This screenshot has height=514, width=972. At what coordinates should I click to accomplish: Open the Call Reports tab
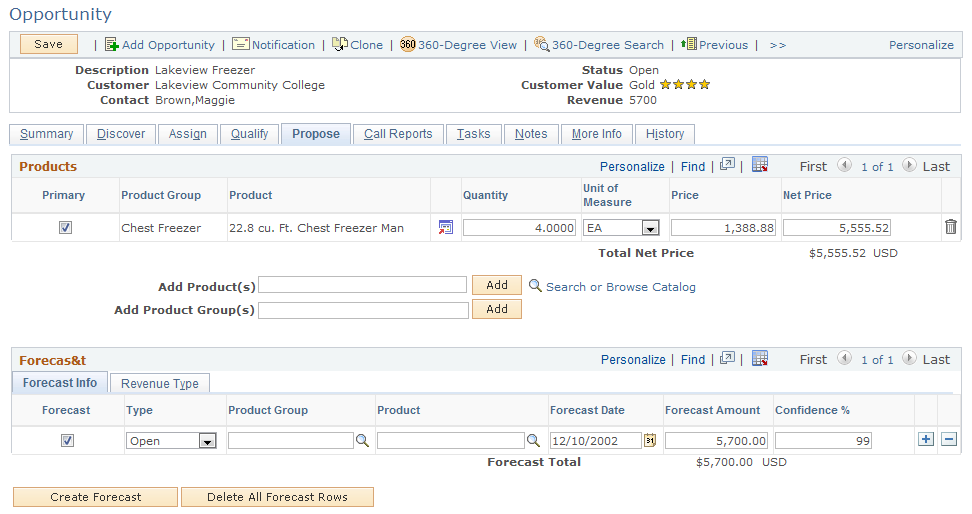pos(398,134)
